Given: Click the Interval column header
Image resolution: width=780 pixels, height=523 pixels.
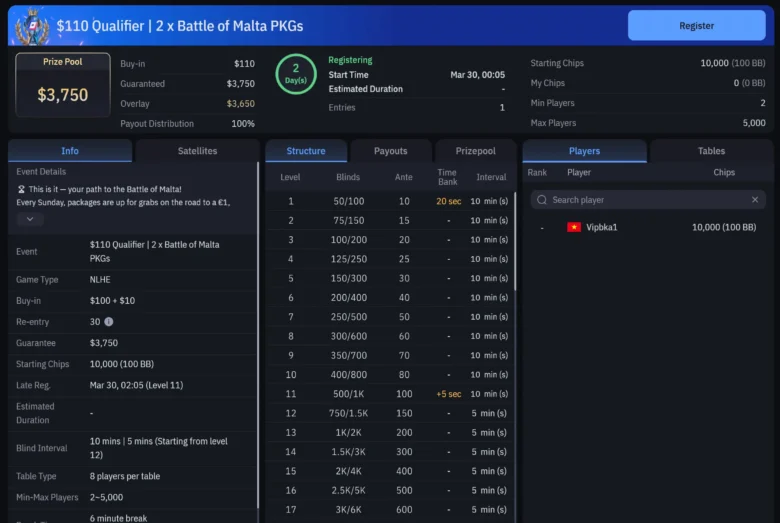Looking at the screenshot, I should [491, 177].
